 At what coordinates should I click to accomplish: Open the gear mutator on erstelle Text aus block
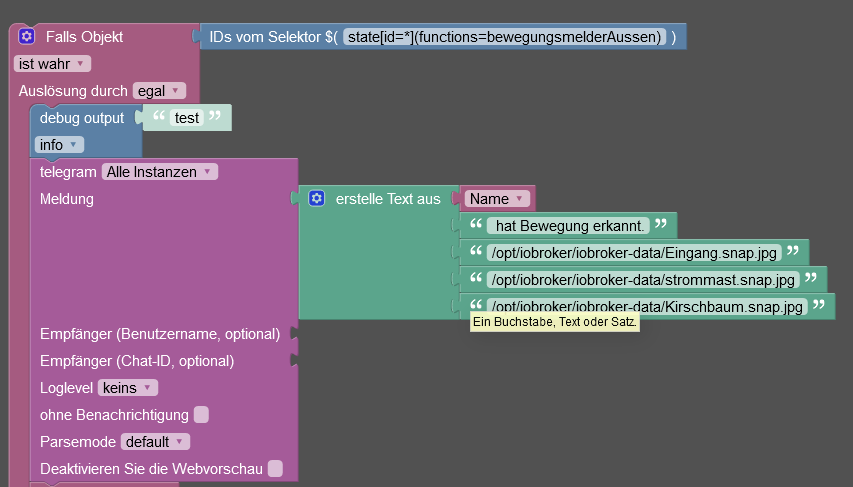[x=317, y=199]
